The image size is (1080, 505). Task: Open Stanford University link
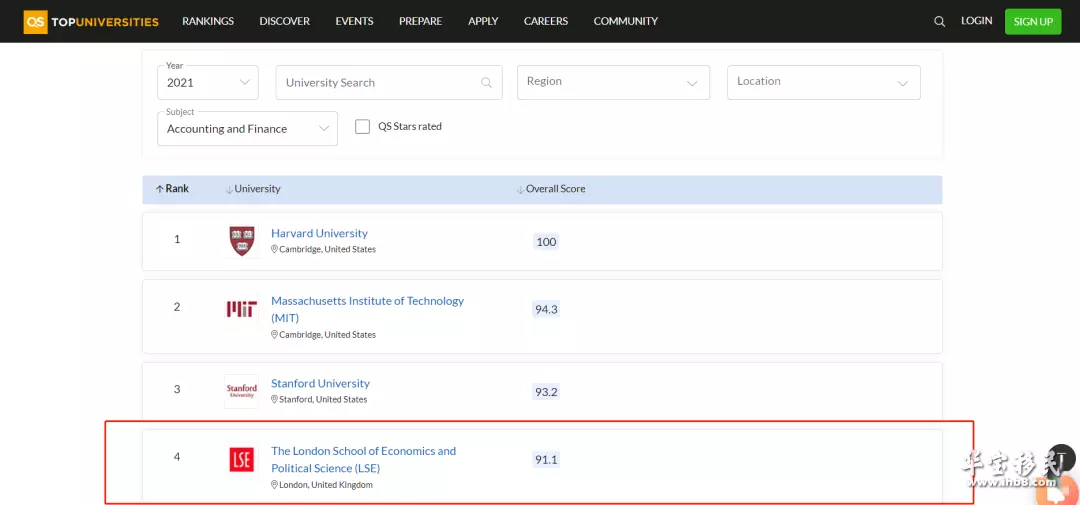pyautogui.click(x=320, y=384)
